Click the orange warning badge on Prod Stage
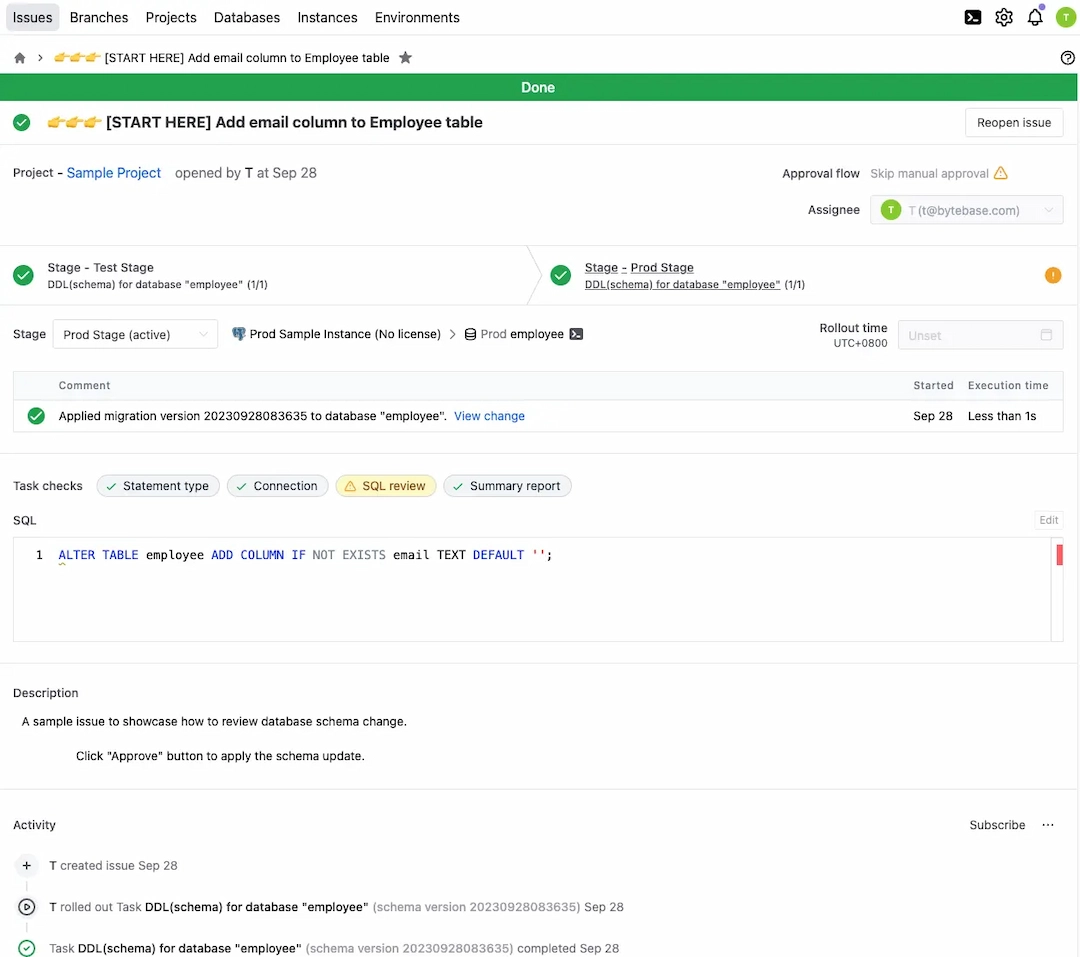The image size is (1080, 957). (x=1052, y=275)
